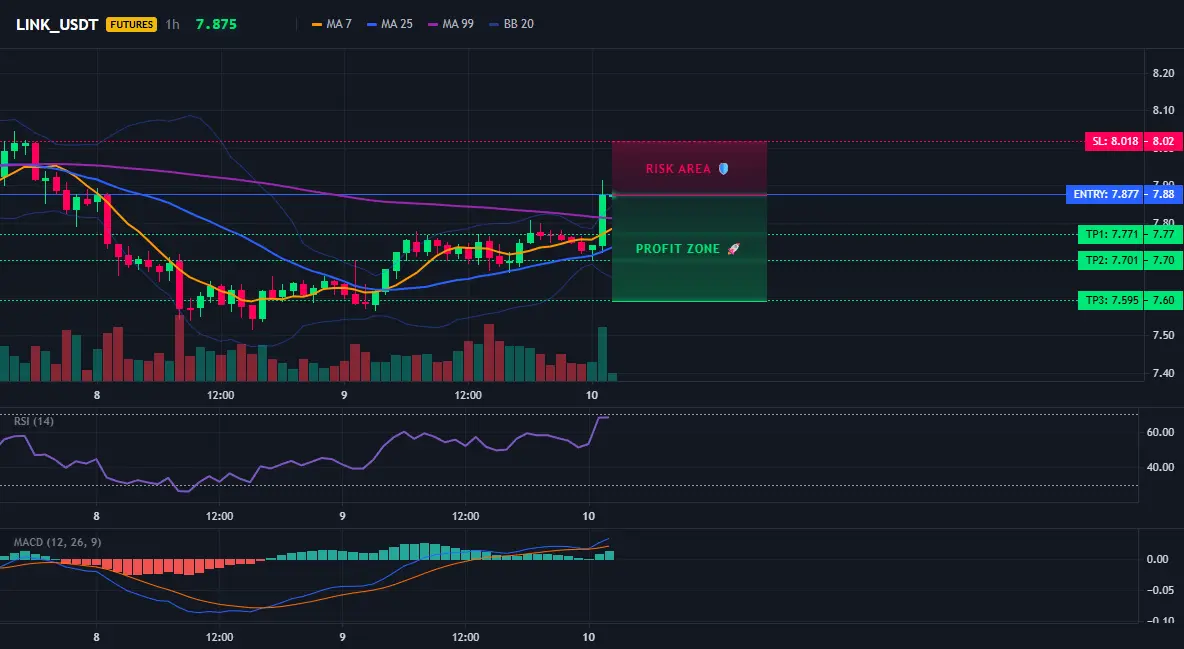Click the TP3: 7.595 target label
This screenshot has height=649, width=1184.
(x=1110, y=300)
